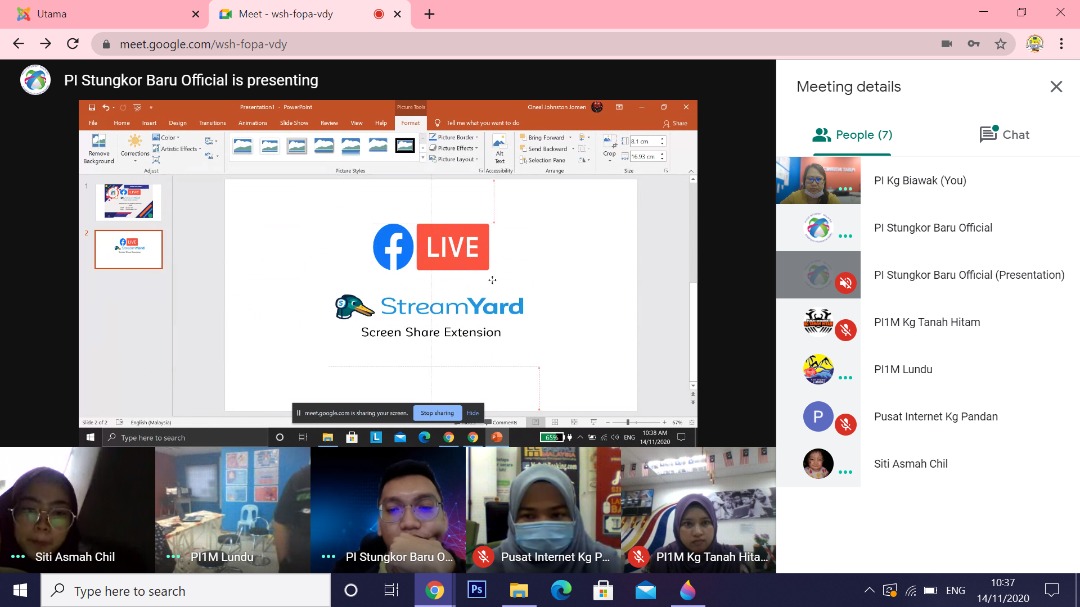This screenshot has width=1080, height=607.
Task: Switch to the Utama browser tab
Action: [x=100, y=14]
